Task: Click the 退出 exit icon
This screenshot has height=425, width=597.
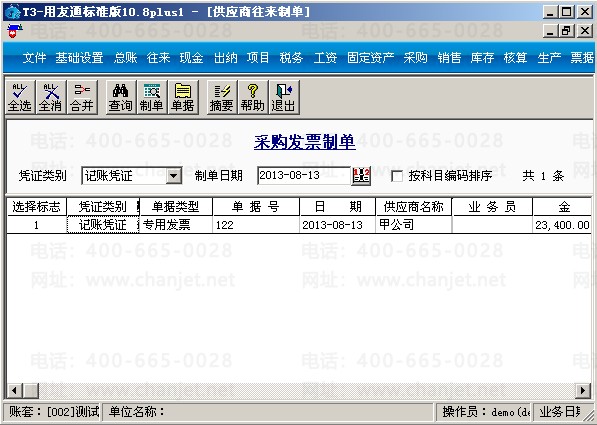Action: pos(284,97)
